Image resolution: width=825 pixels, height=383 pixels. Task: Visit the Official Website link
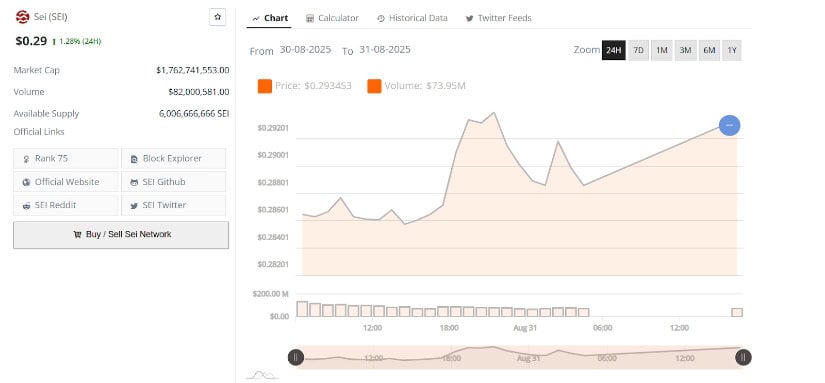[x=66, y=182]
